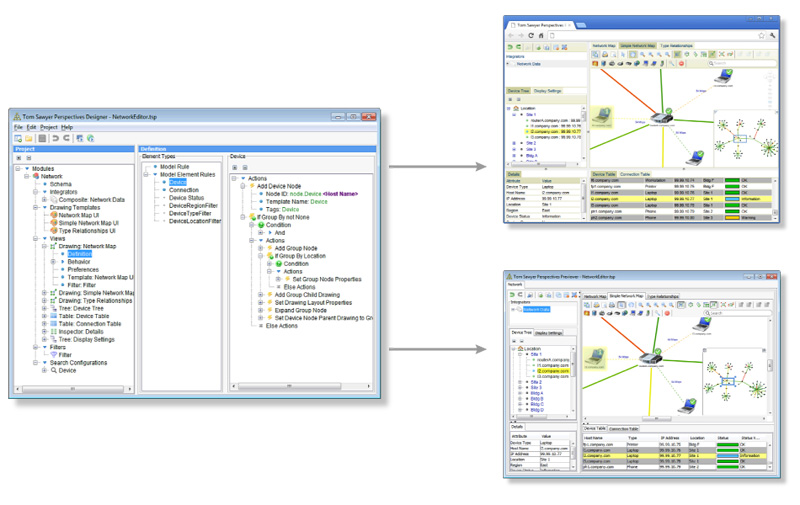Click the wrench settings icon in browser
This screenshot has height=505, width=800.
pyautogui.click(x=772, y=35)
